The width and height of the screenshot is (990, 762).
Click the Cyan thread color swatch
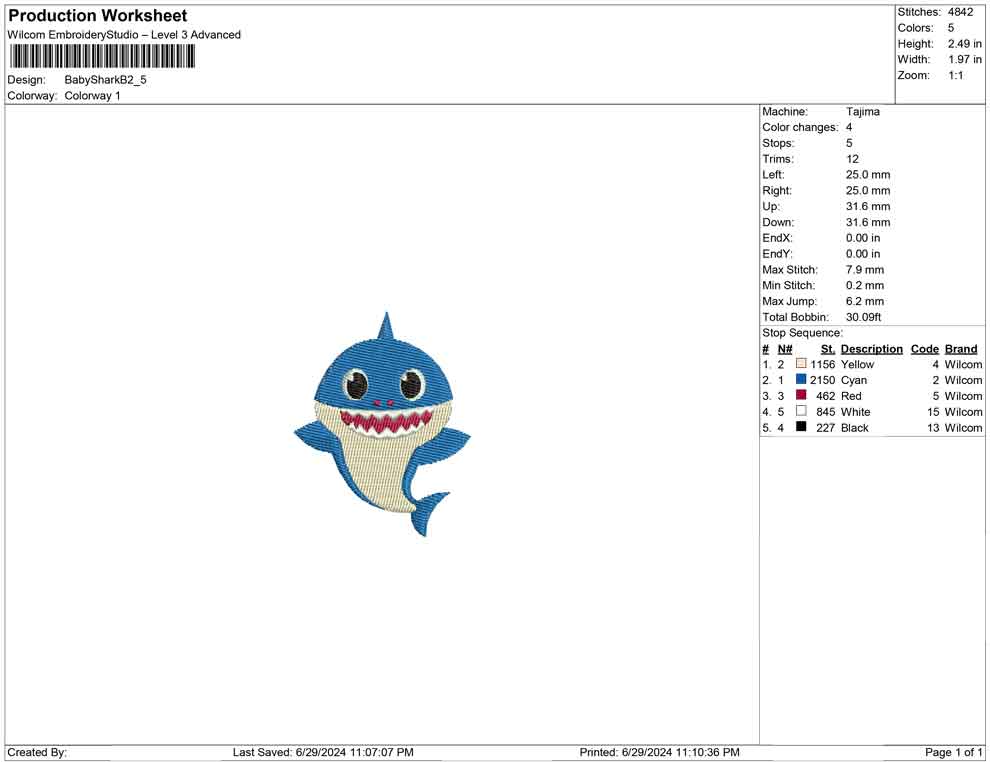click(x=801, y=379)
